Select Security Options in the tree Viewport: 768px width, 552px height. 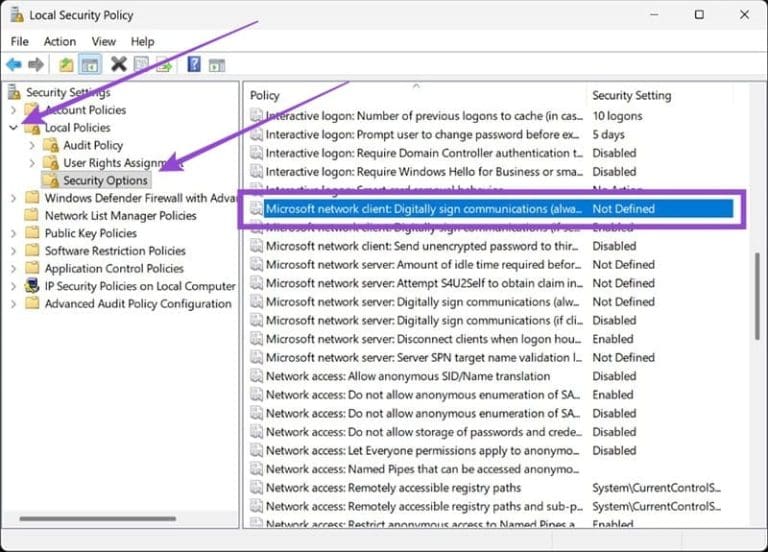click(x=105, y=180)
